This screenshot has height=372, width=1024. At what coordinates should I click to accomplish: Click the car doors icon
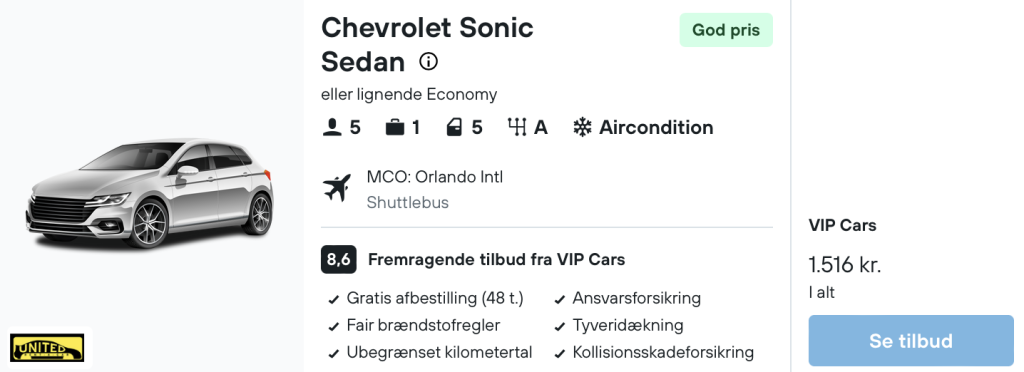point(454,127)
